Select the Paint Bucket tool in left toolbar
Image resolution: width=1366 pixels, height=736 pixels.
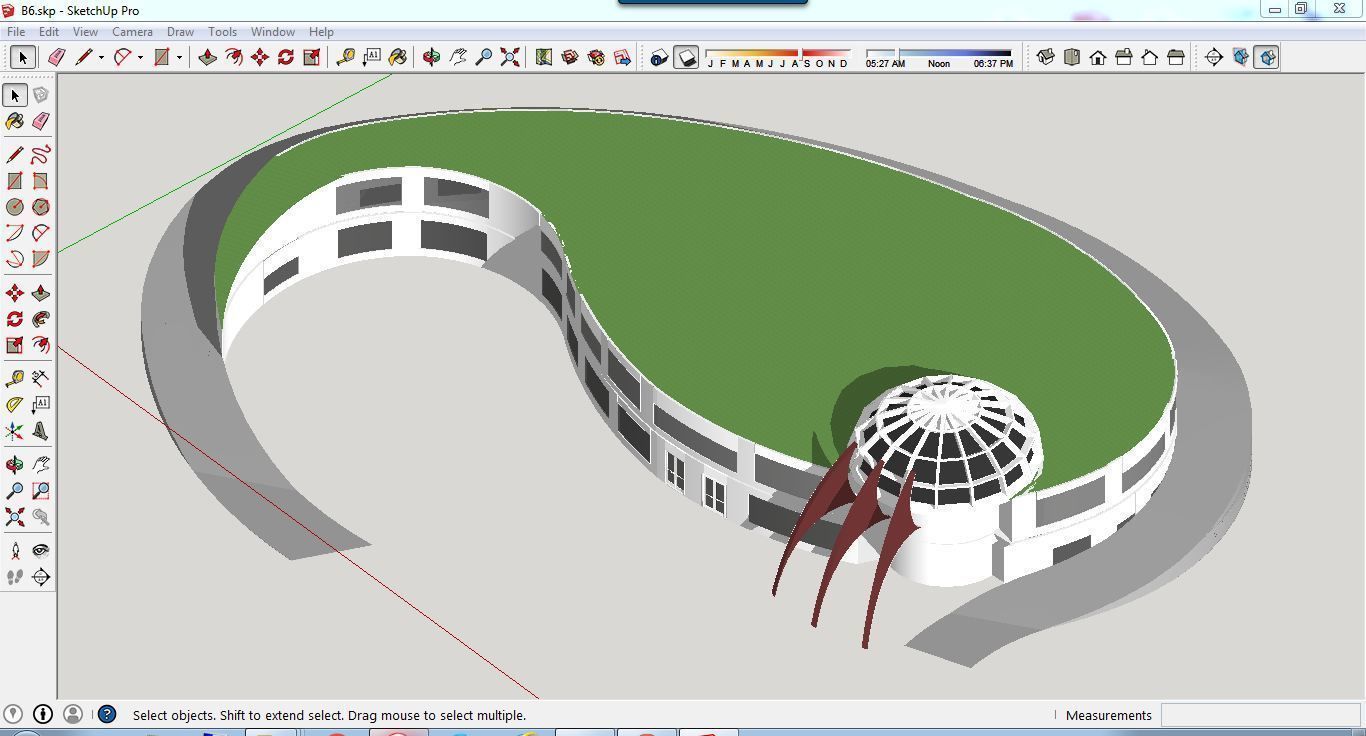coord(15,121)
